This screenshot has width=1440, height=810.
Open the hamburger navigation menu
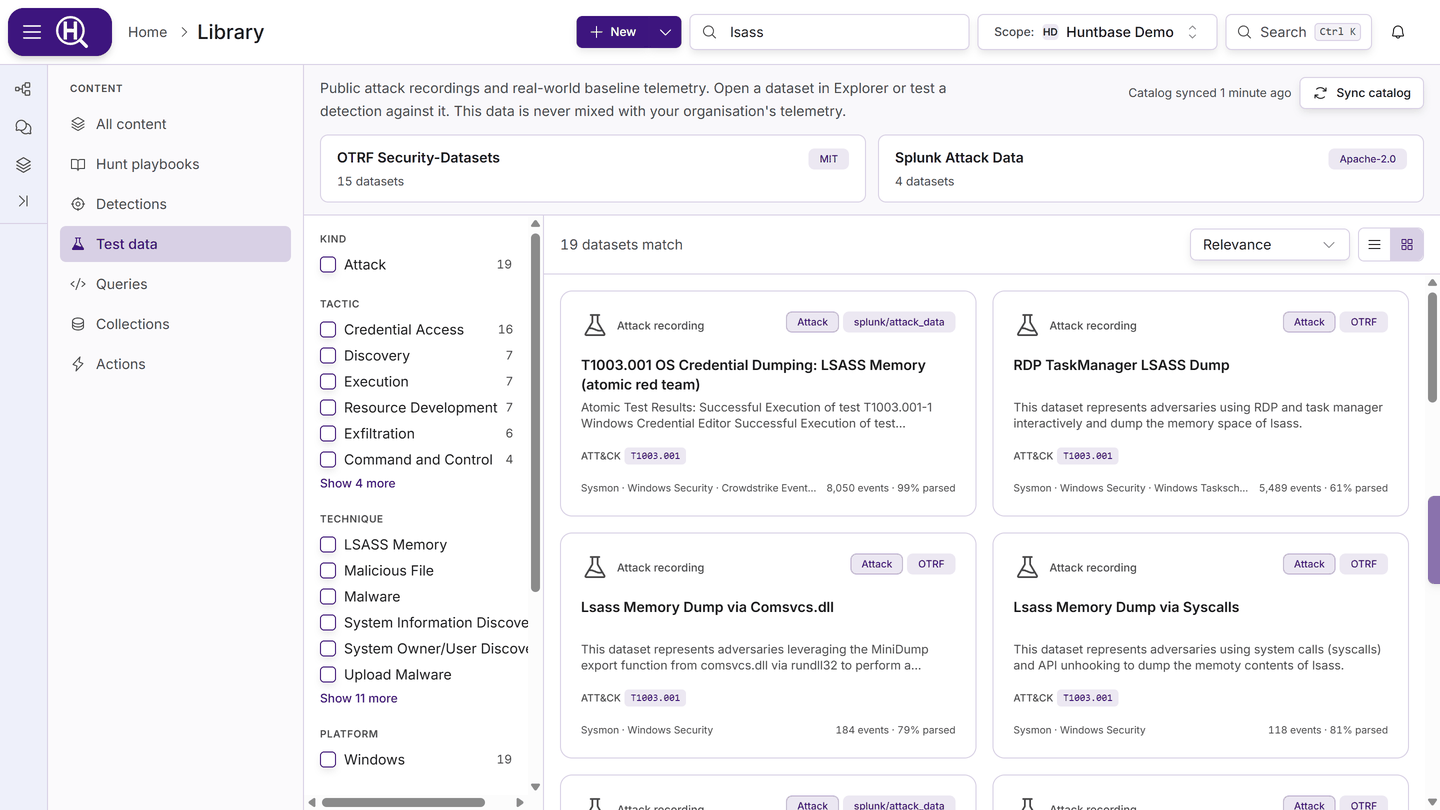[32, 32]
